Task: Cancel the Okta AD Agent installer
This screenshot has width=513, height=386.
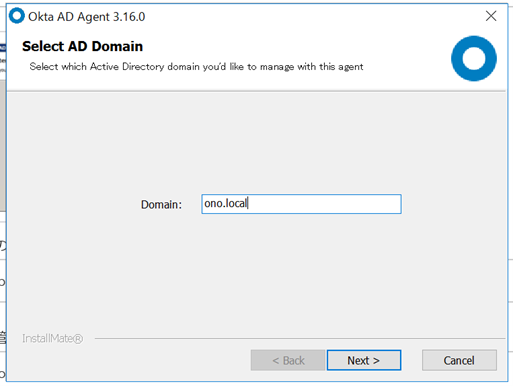Action: pyautogui.click(x=459, y=360)
